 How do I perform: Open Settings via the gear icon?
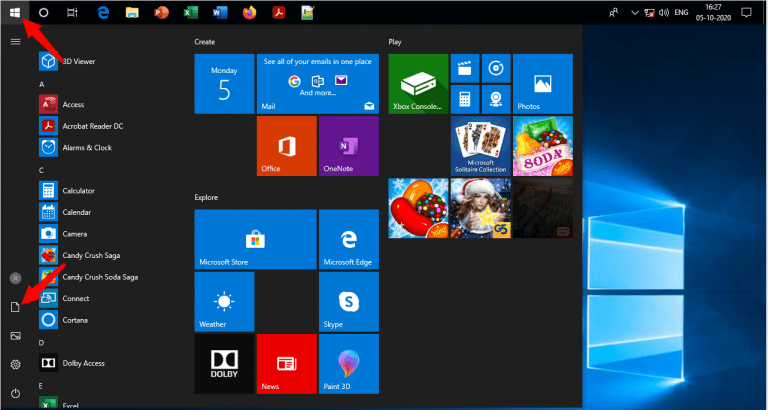[15, 364]
